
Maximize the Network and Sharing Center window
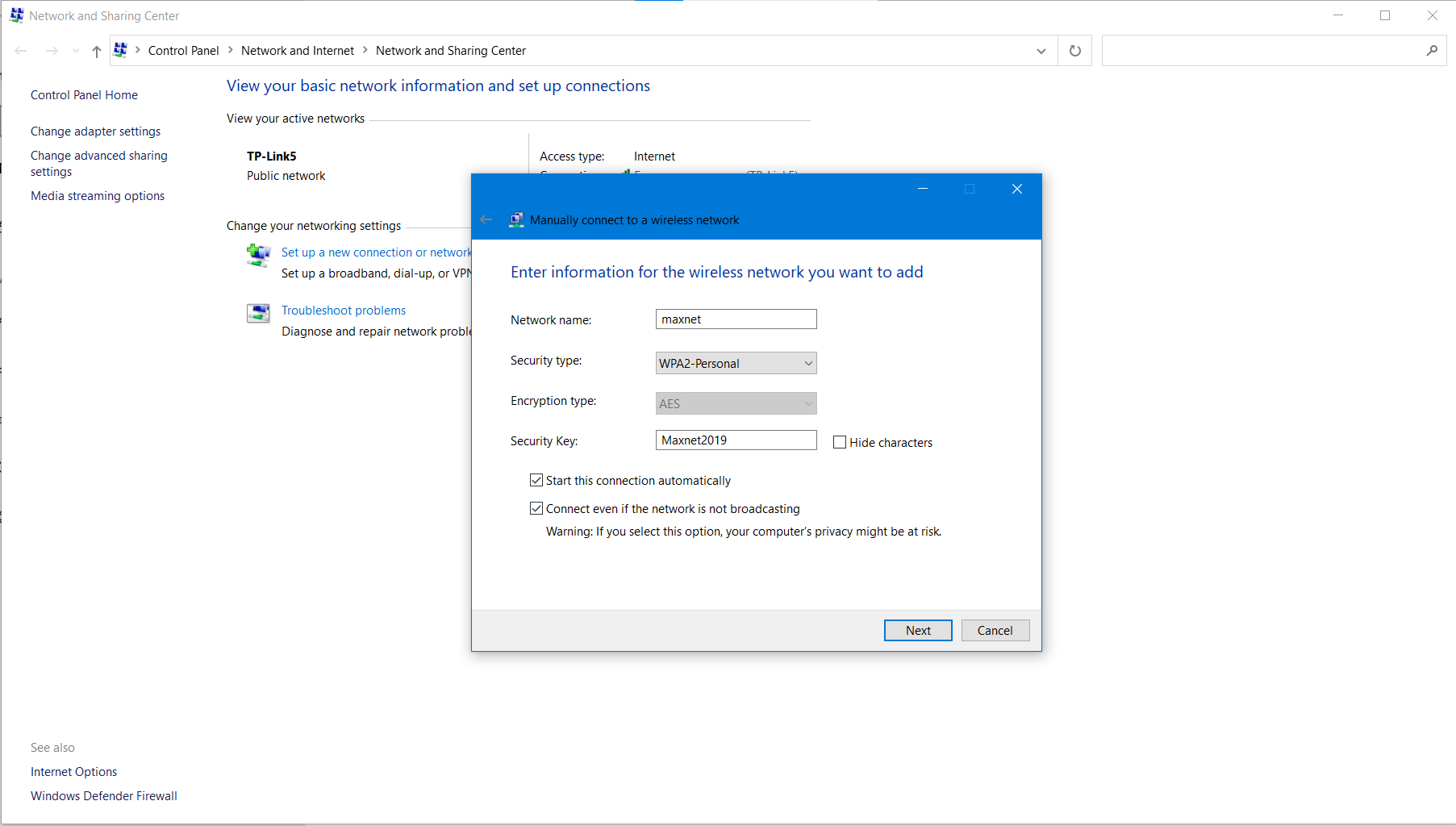[1385, 15]
